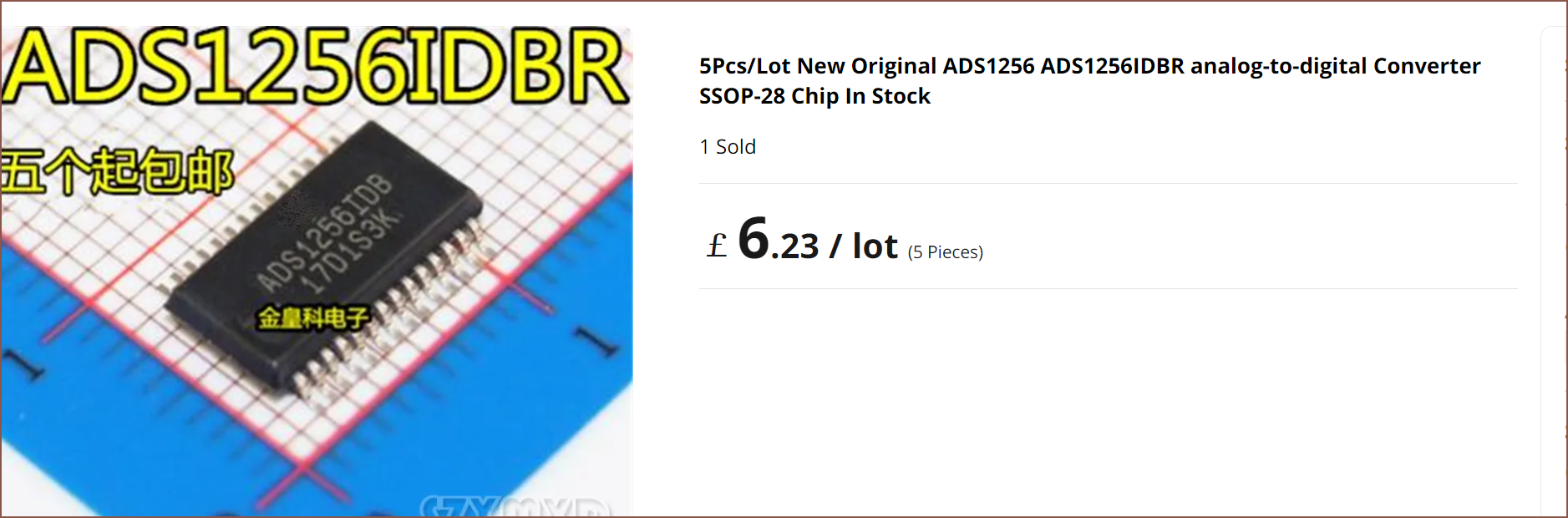Click the "金皇科电子" seller watermark label
1568x518 pixels.
(312, 318)
